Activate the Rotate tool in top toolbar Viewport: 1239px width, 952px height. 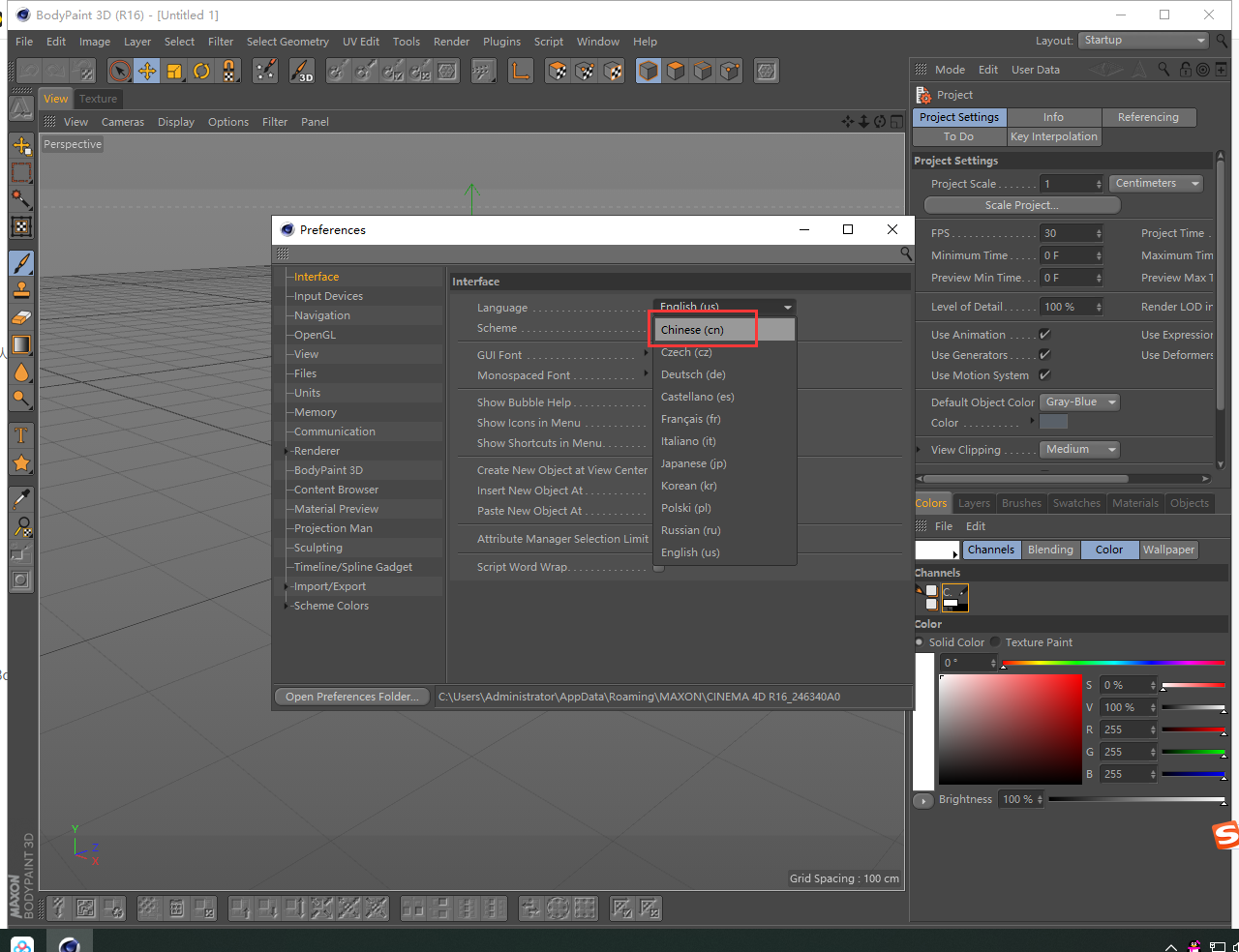(x=201, y=71)
